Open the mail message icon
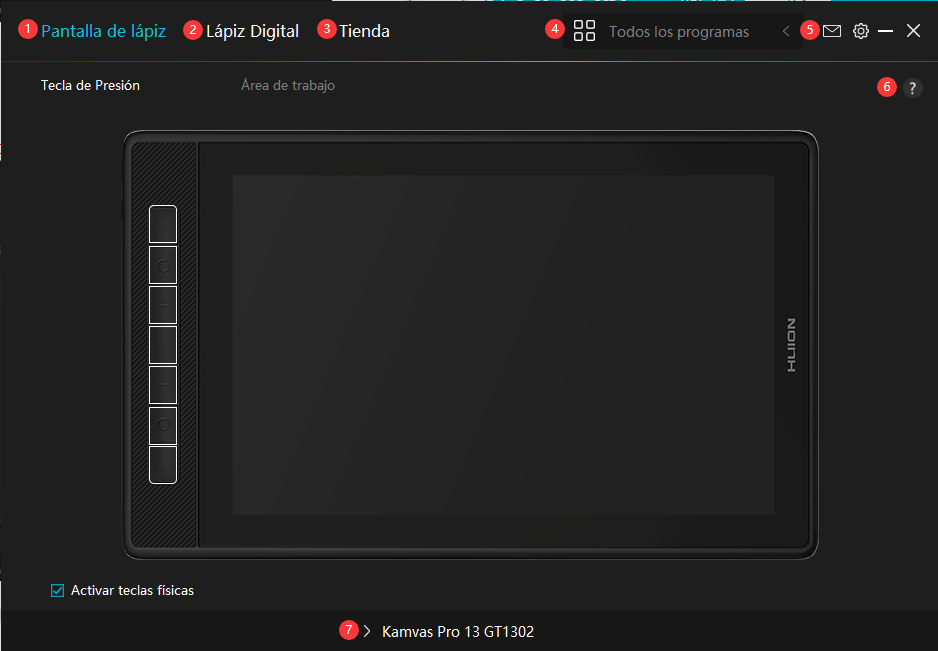This screenshot has width=938, height=651. click(x=832, y=31)
